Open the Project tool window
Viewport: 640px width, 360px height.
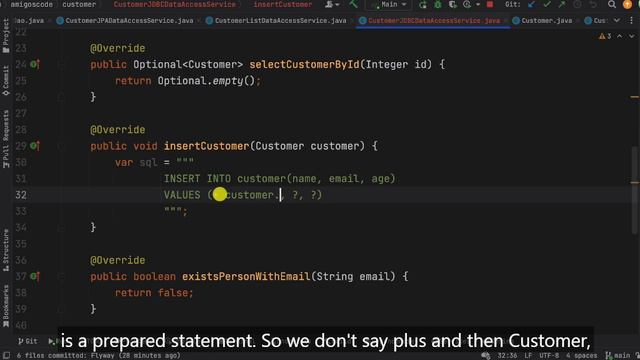[x=6, y=36]
